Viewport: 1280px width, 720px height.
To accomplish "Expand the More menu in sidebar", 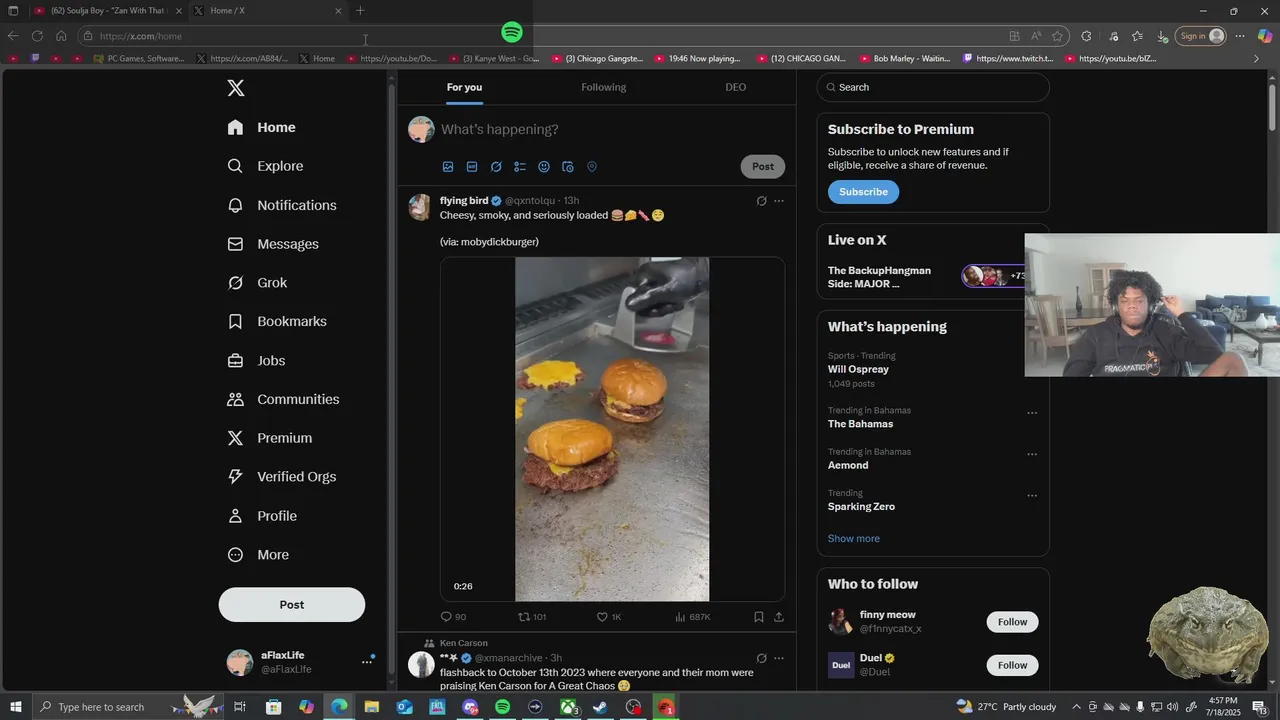I will pyautogui.click(x=258, y=555).
